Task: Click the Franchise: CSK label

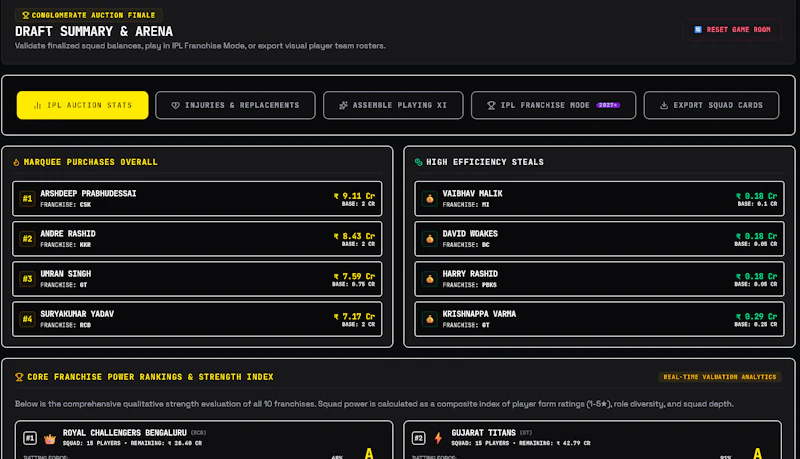Action: point(66,205)
